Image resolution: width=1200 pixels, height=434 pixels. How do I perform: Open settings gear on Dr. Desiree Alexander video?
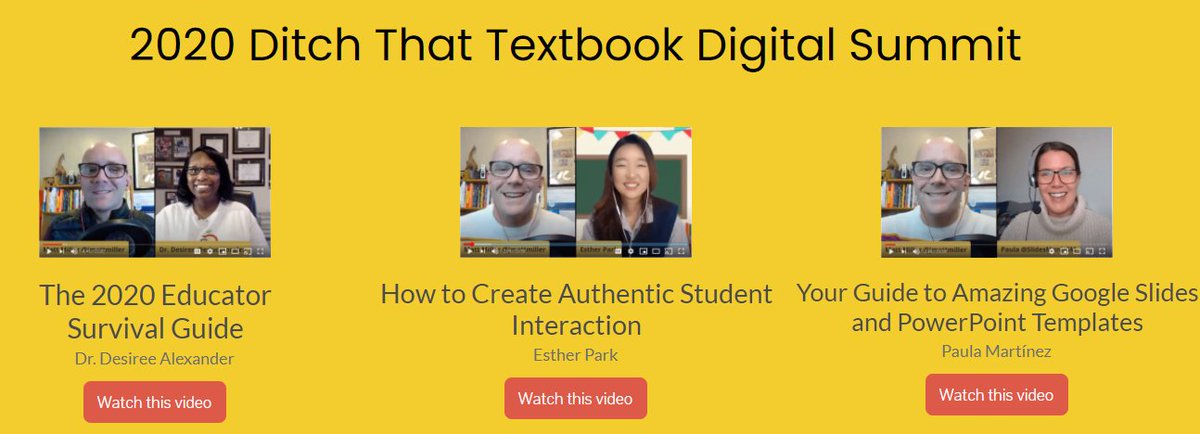coord(210,251)
